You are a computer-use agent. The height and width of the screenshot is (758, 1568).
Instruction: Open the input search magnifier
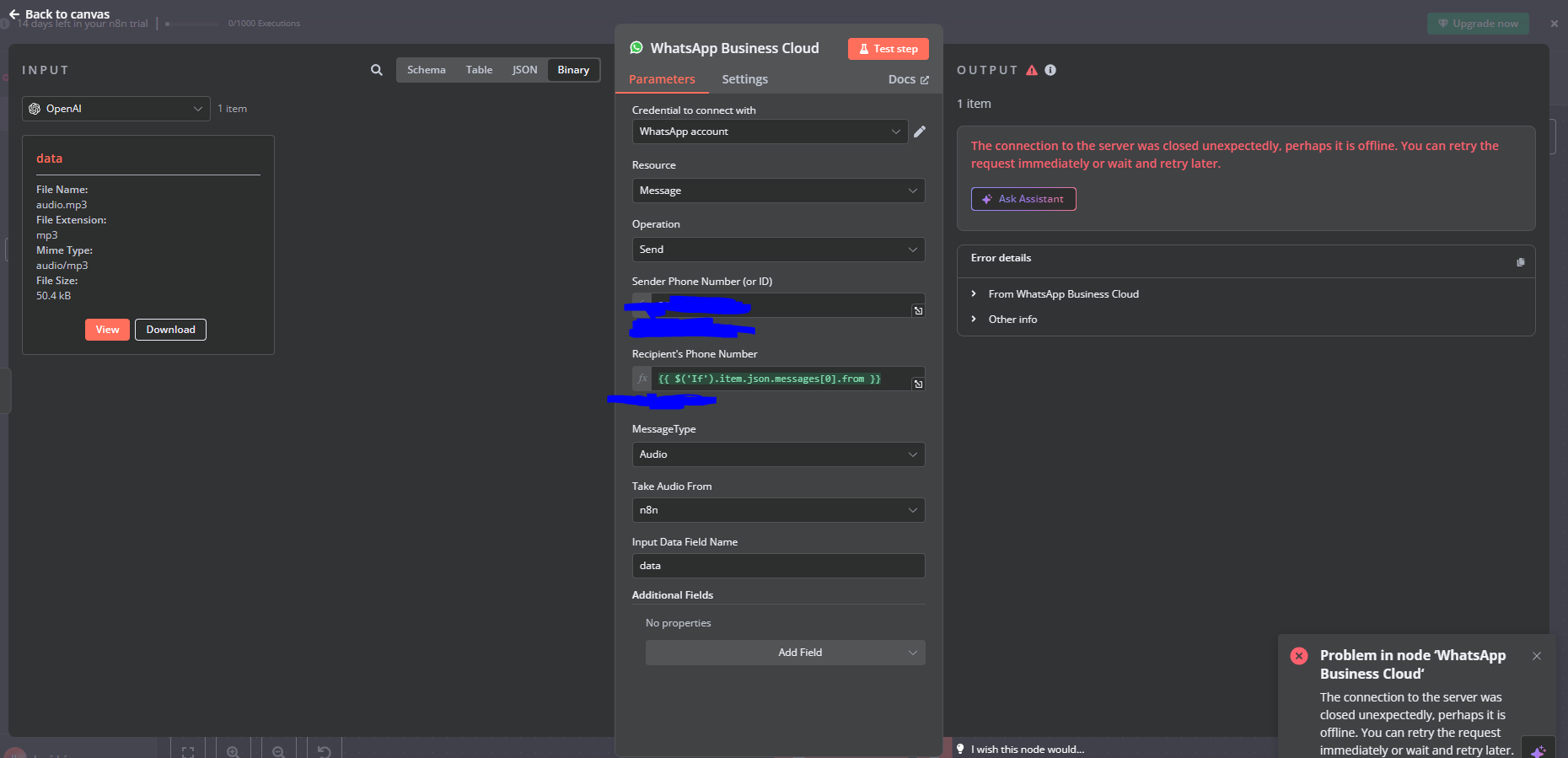coord(377,70)
